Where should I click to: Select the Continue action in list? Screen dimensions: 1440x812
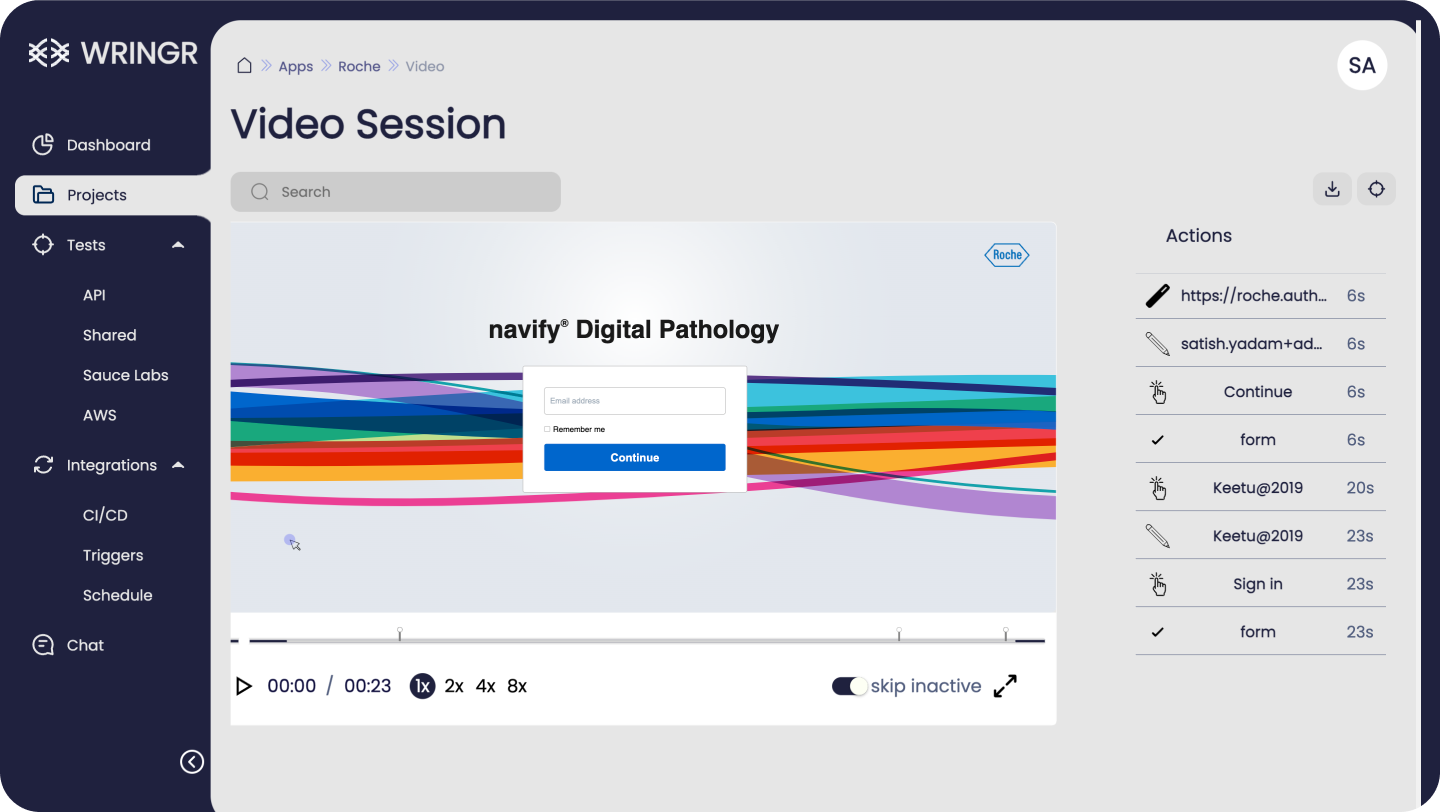tap(1261, 391)
